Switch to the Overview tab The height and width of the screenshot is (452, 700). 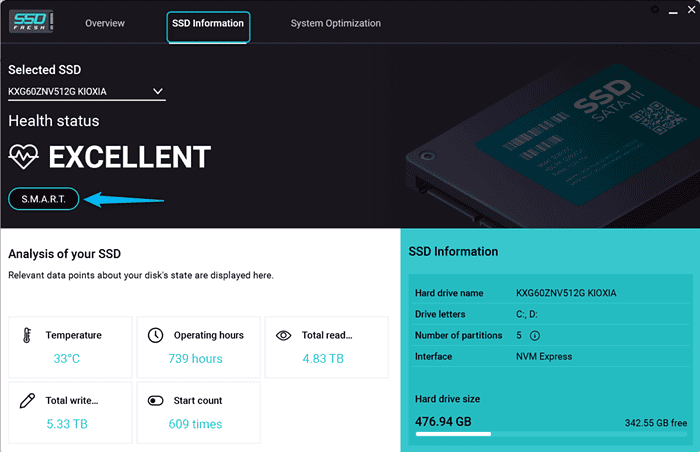105,23
